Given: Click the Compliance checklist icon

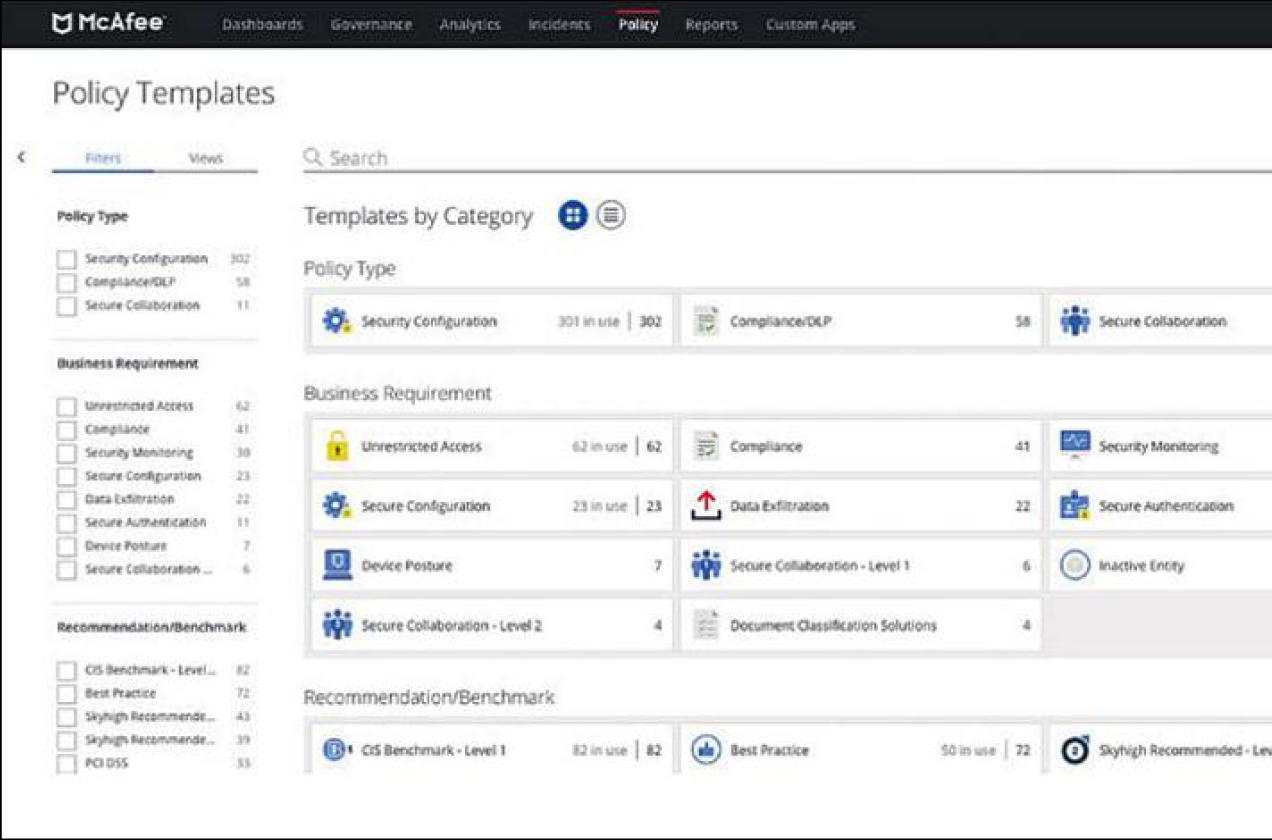Looking at the screenshot, I should pos(706,446).
